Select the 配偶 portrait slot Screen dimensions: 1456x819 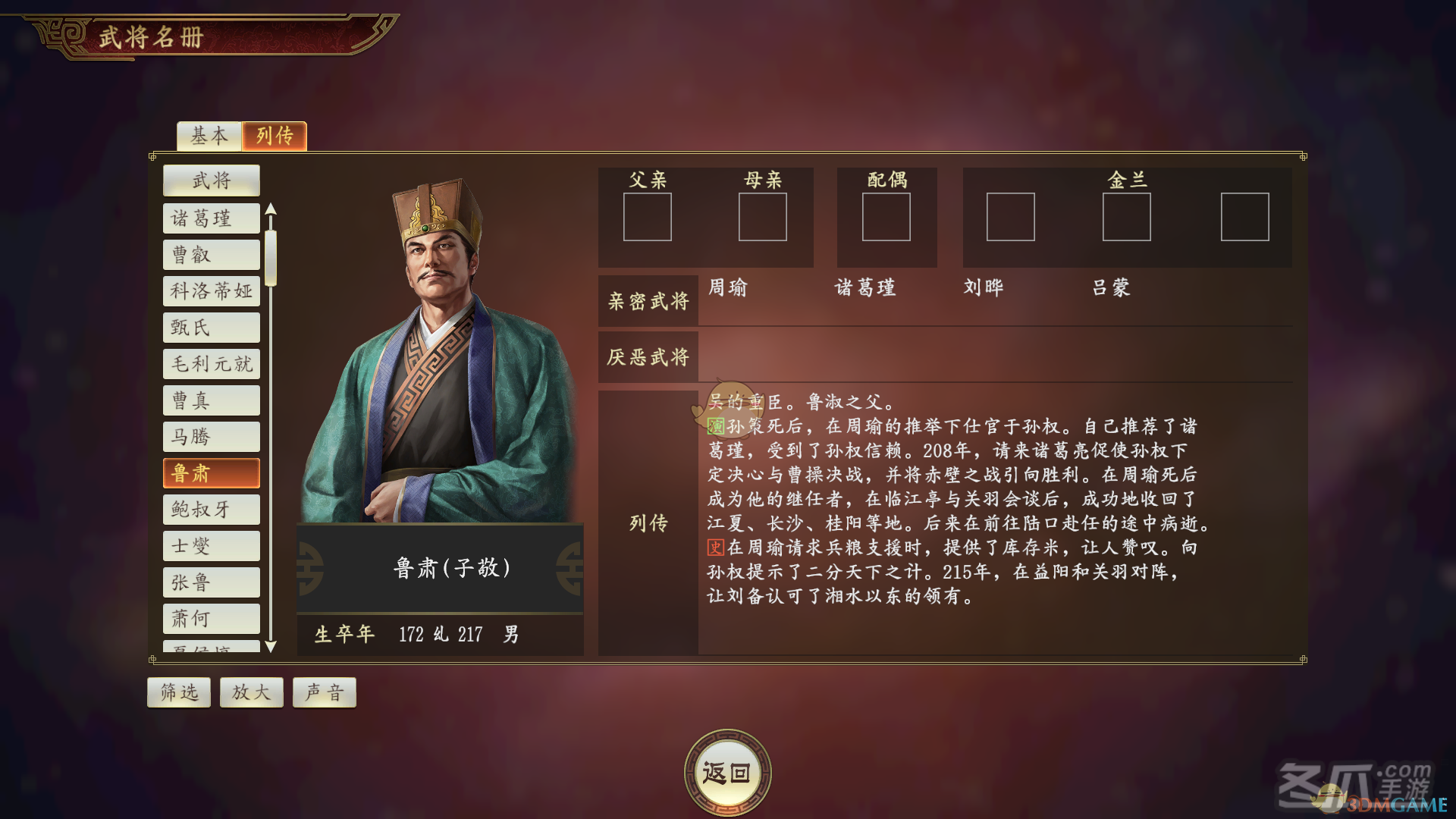pyautogui.click(x=886, y=217)
